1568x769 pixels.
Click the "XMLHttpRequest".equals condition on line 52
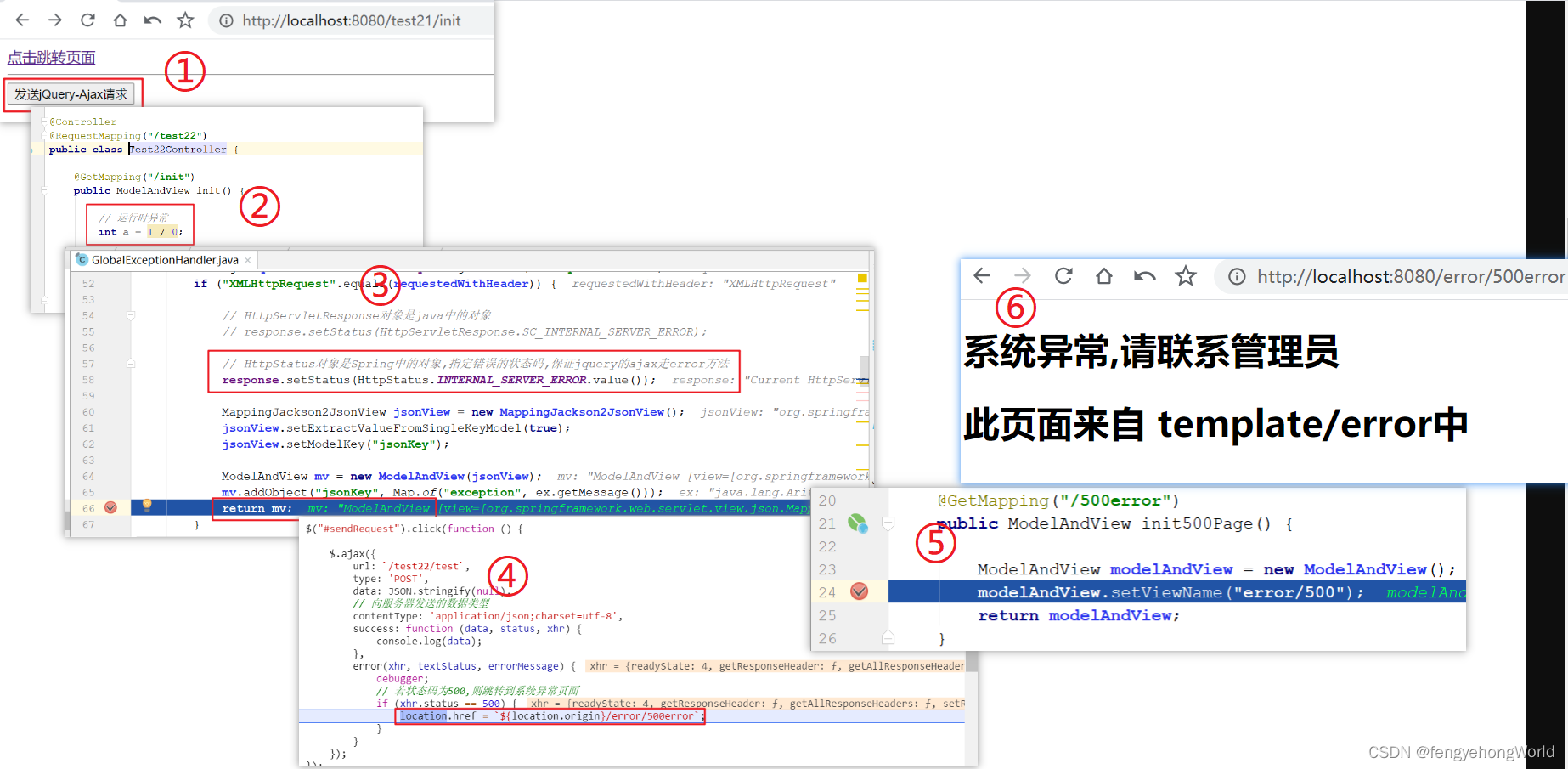click(x=375, y=284)
